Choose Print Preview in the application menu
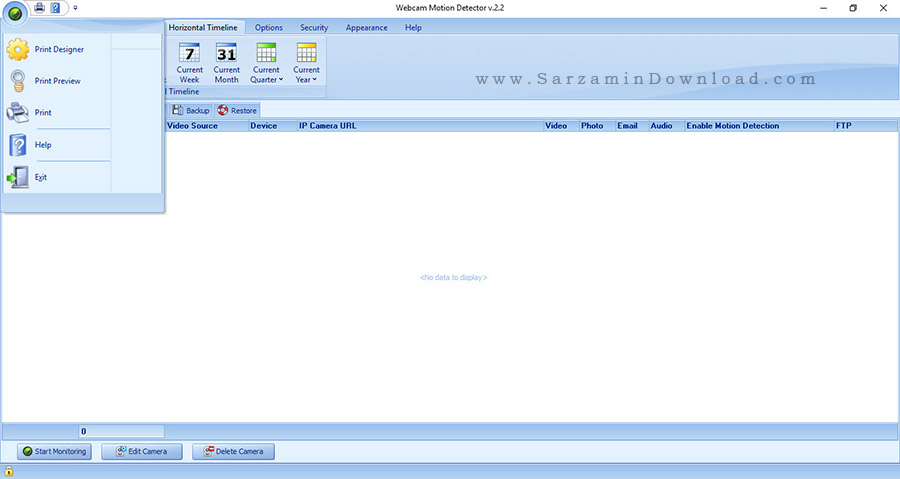900x479 pixels. coord(56,81)
